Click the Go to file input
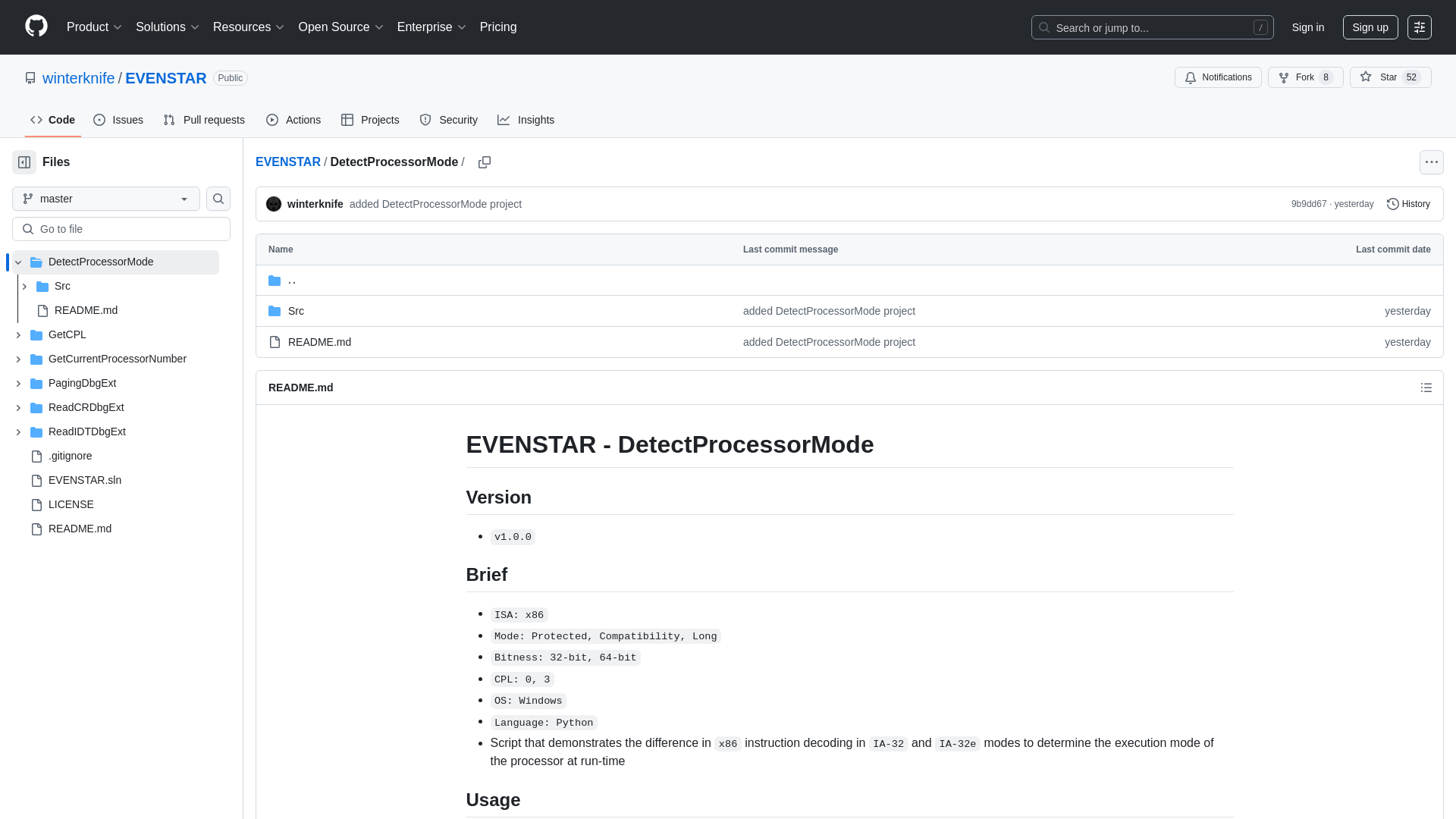This screenshot has height=819, width=1456. [121, 229]
